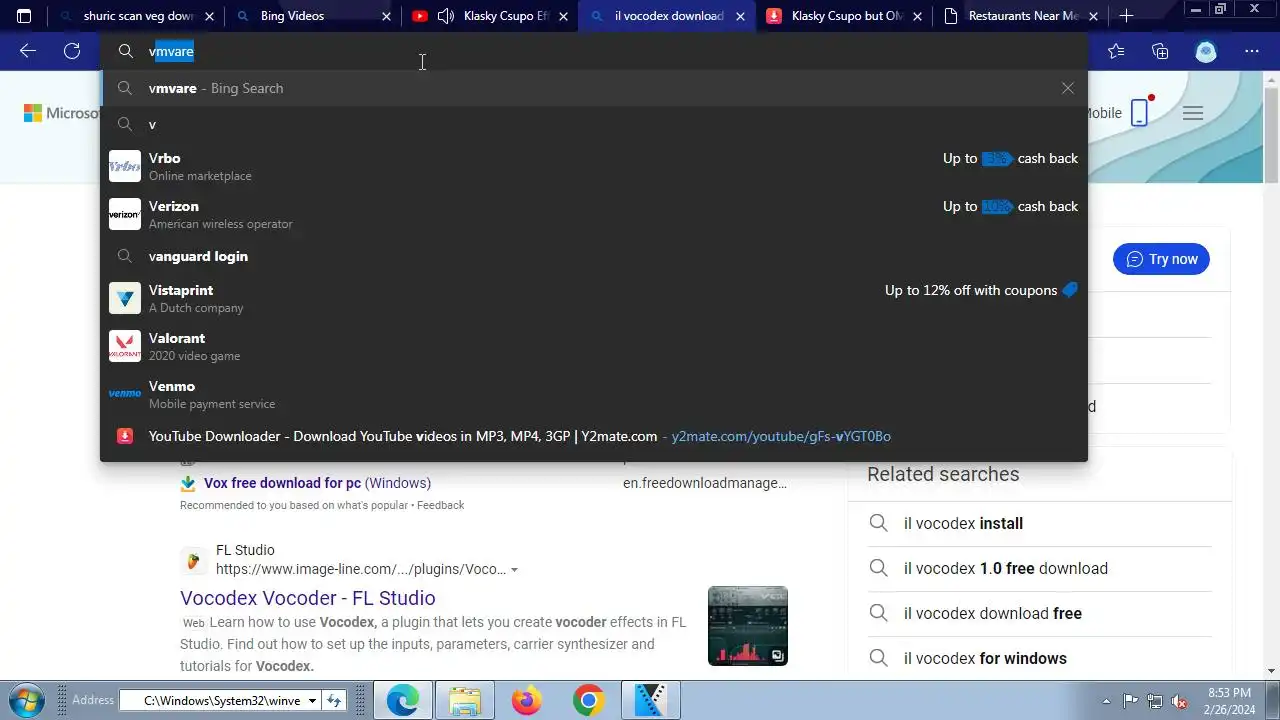Close the Bing Videos tab
Screen dimensions: 1280x720
[x=387, y=16]
